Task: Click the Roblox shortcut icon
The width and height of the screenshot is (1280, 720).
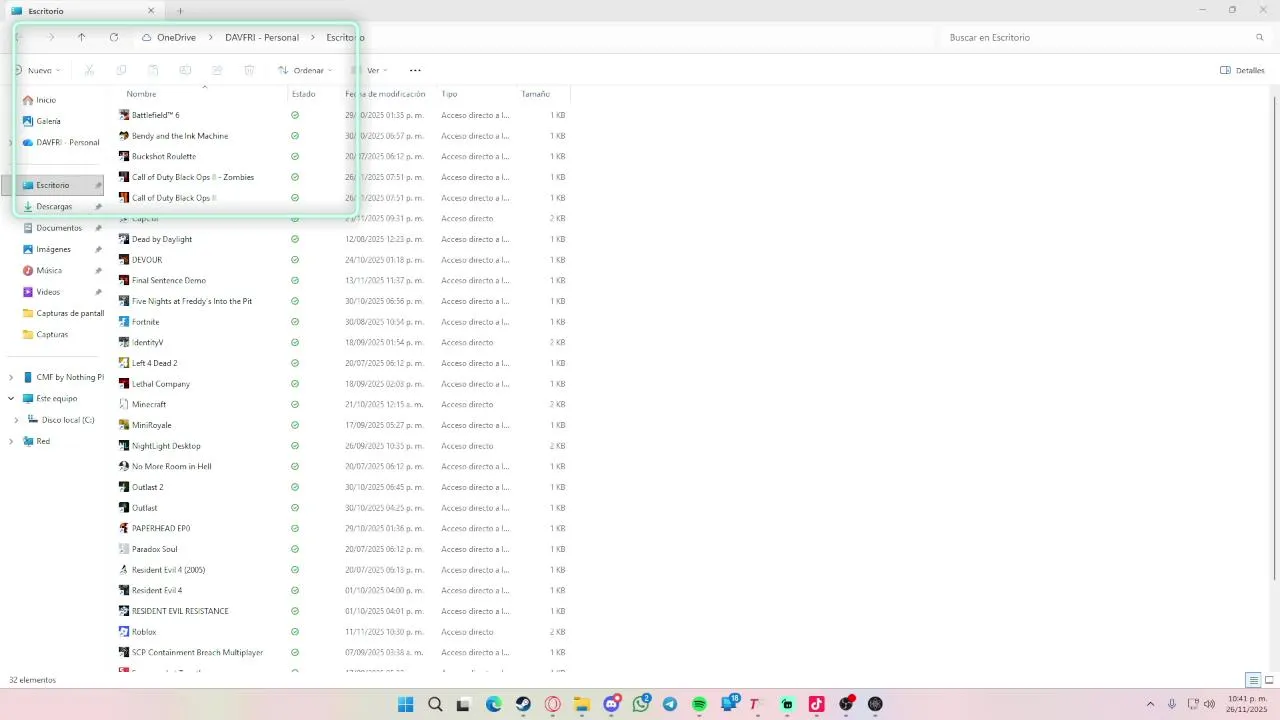Action: [x=124, y=631]
